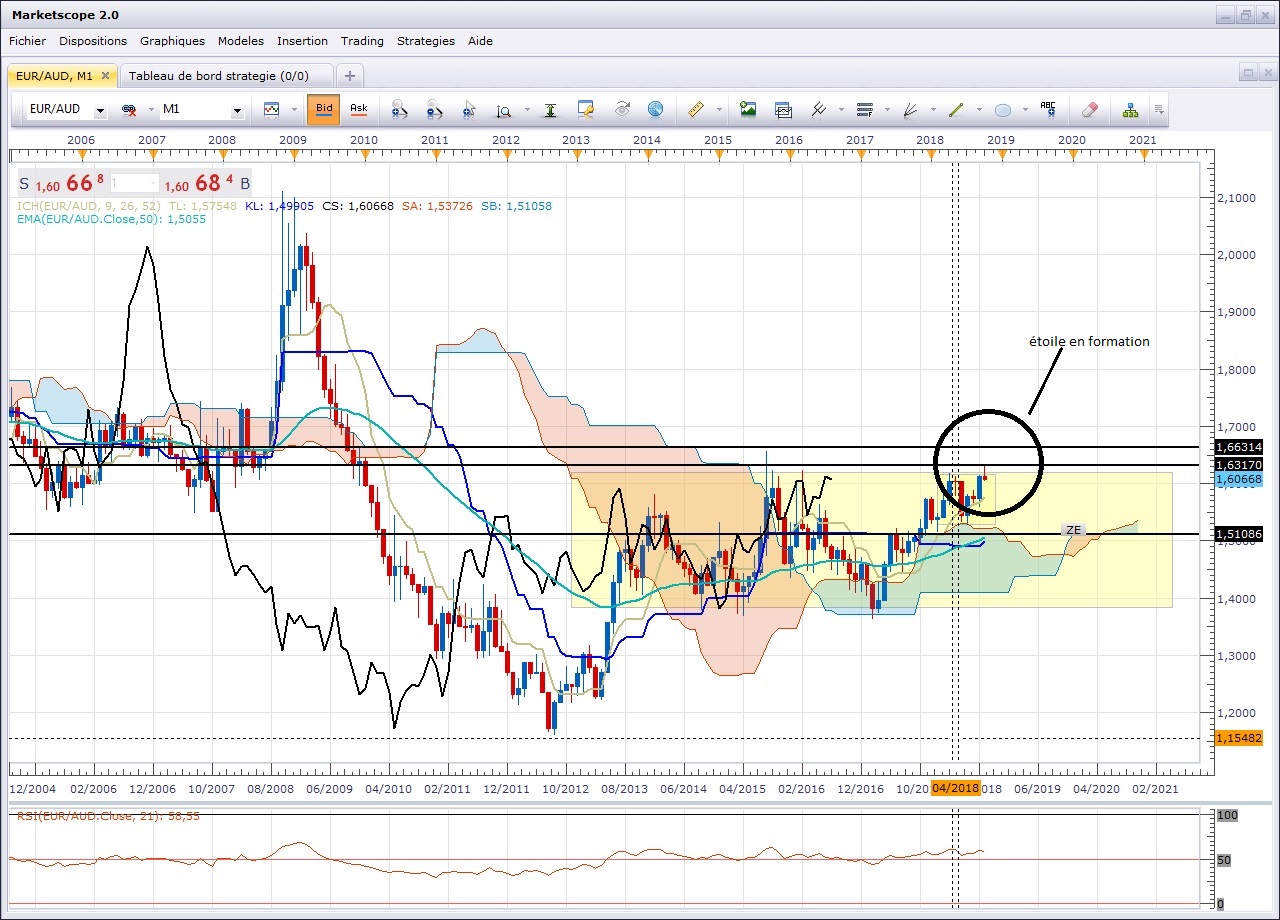Select the ABC text label tool
The image size is (1280, 920).
coord(1047,109)
